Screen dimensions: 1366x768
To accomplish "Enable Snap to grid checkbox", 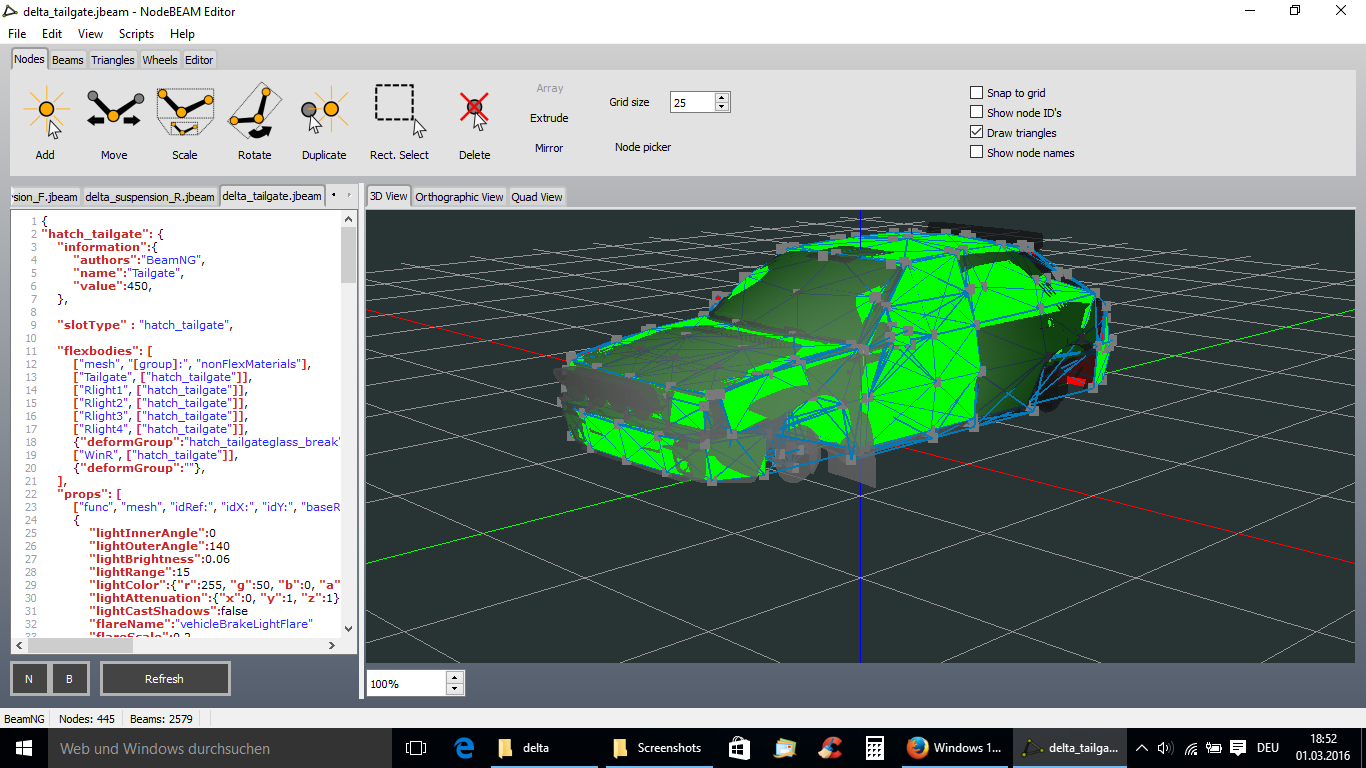I will (977, 93).
